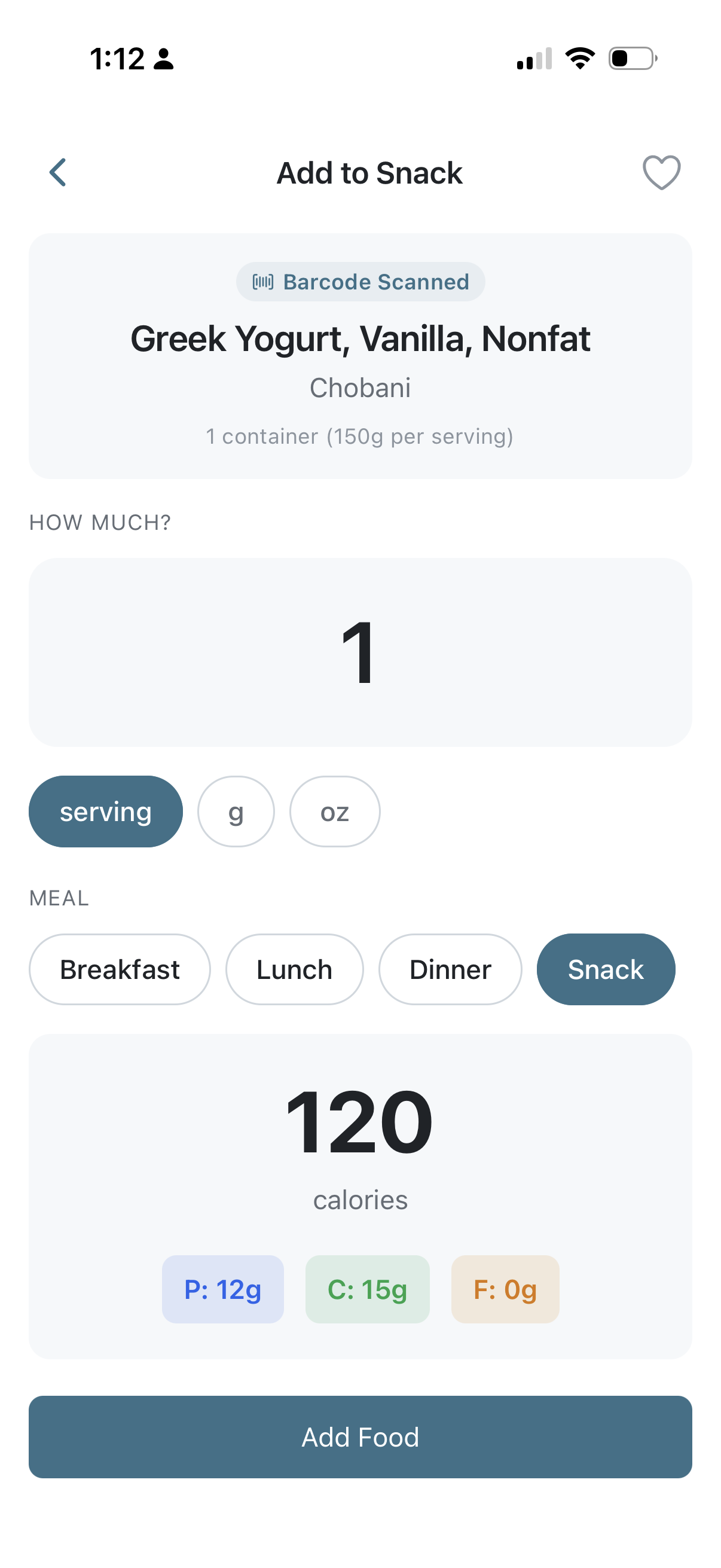Viewport: 721px width, 1568px height.
Task: Tap the back chevron arrow
Action: pos(58,173)
